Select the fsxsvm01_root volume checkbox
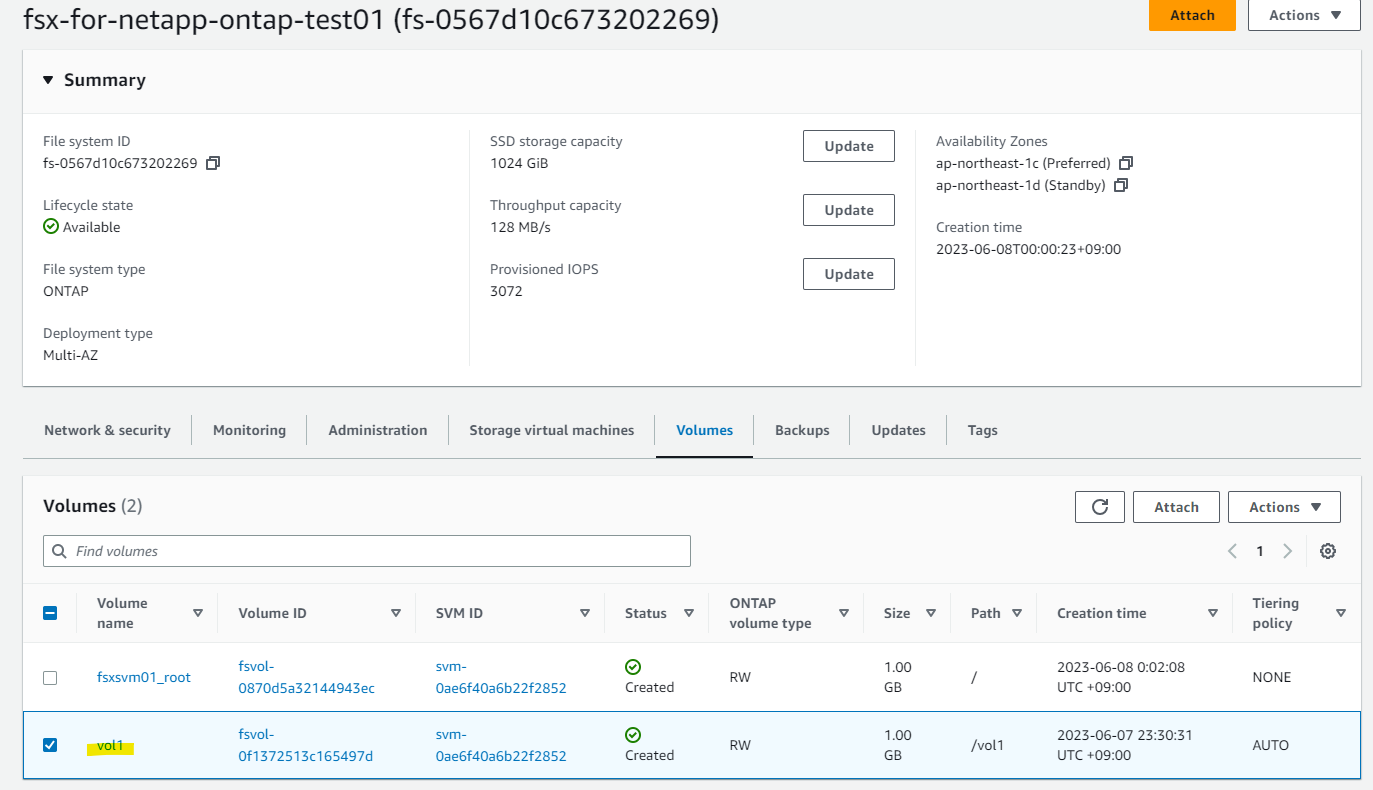The width and height of the screenshot is (1373, 790). (50, 677)
